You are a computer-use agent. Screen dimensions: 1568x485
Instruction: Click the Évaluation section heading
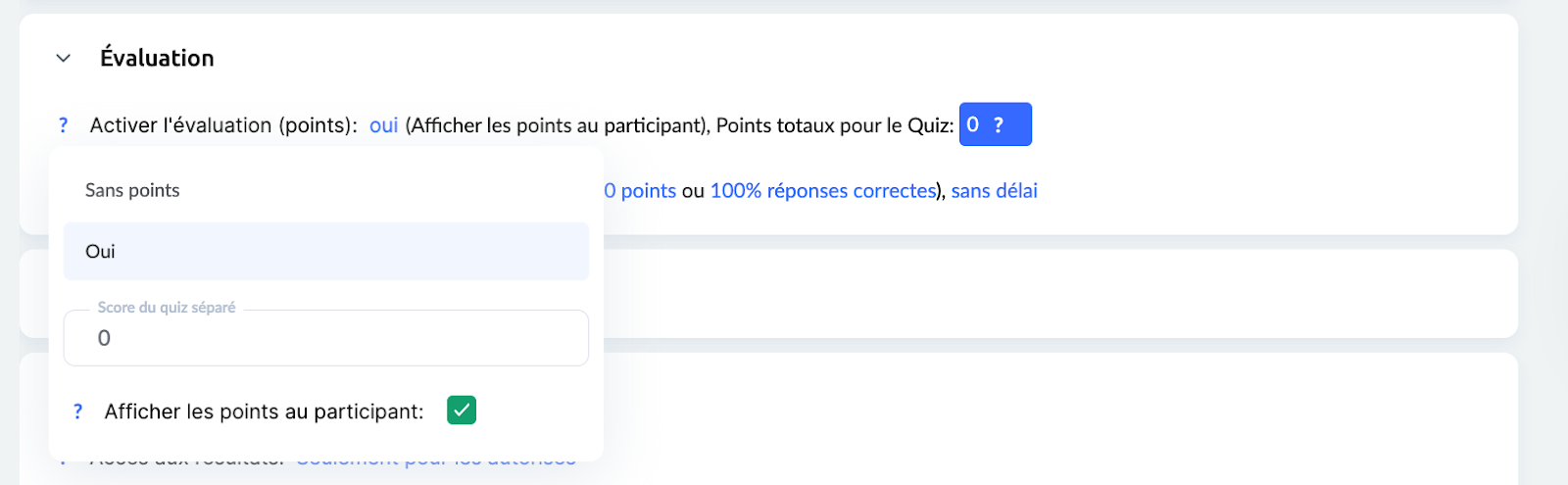click(157, 58)
